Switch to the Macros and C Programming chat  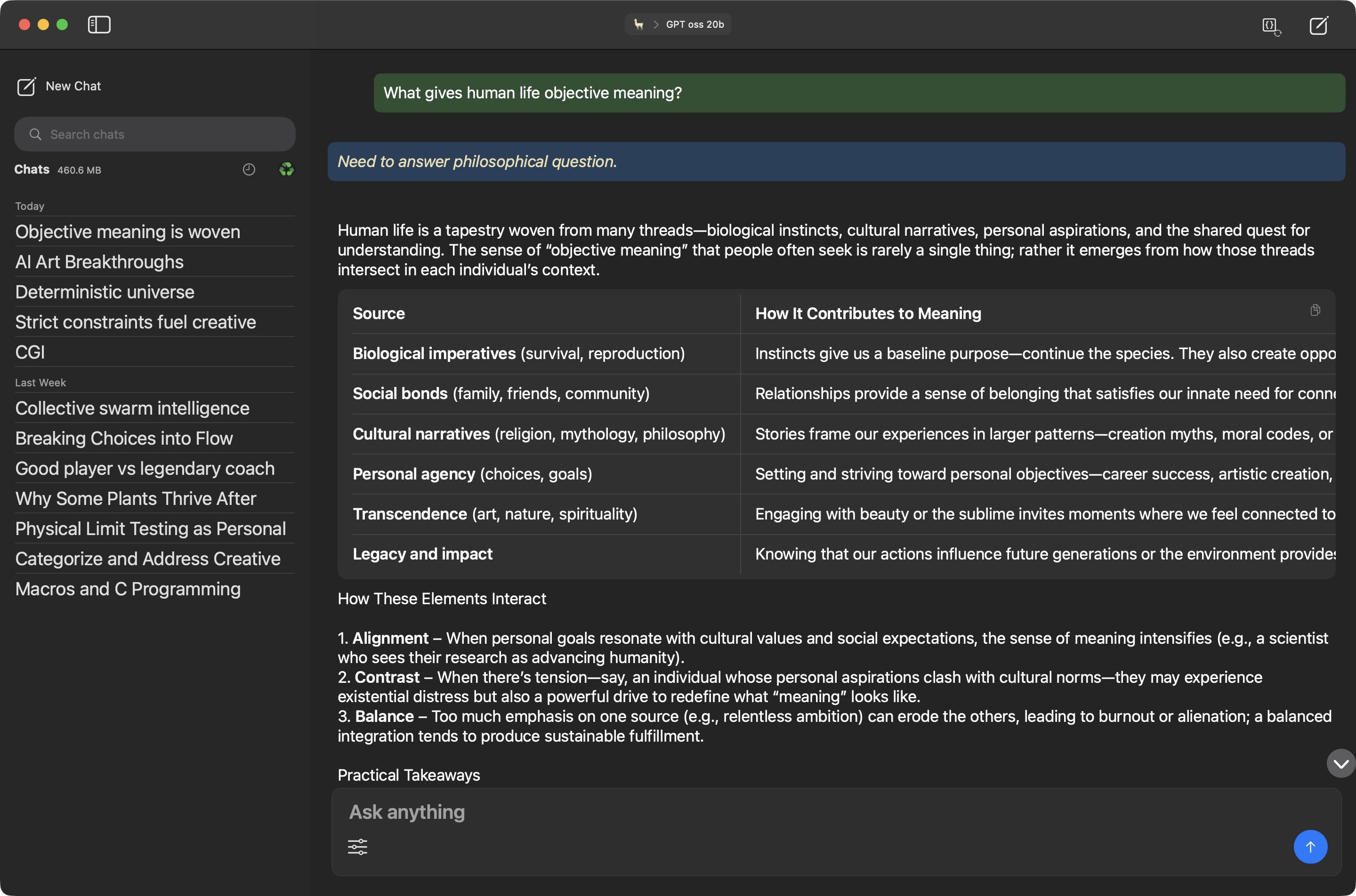tap(128, 589)
